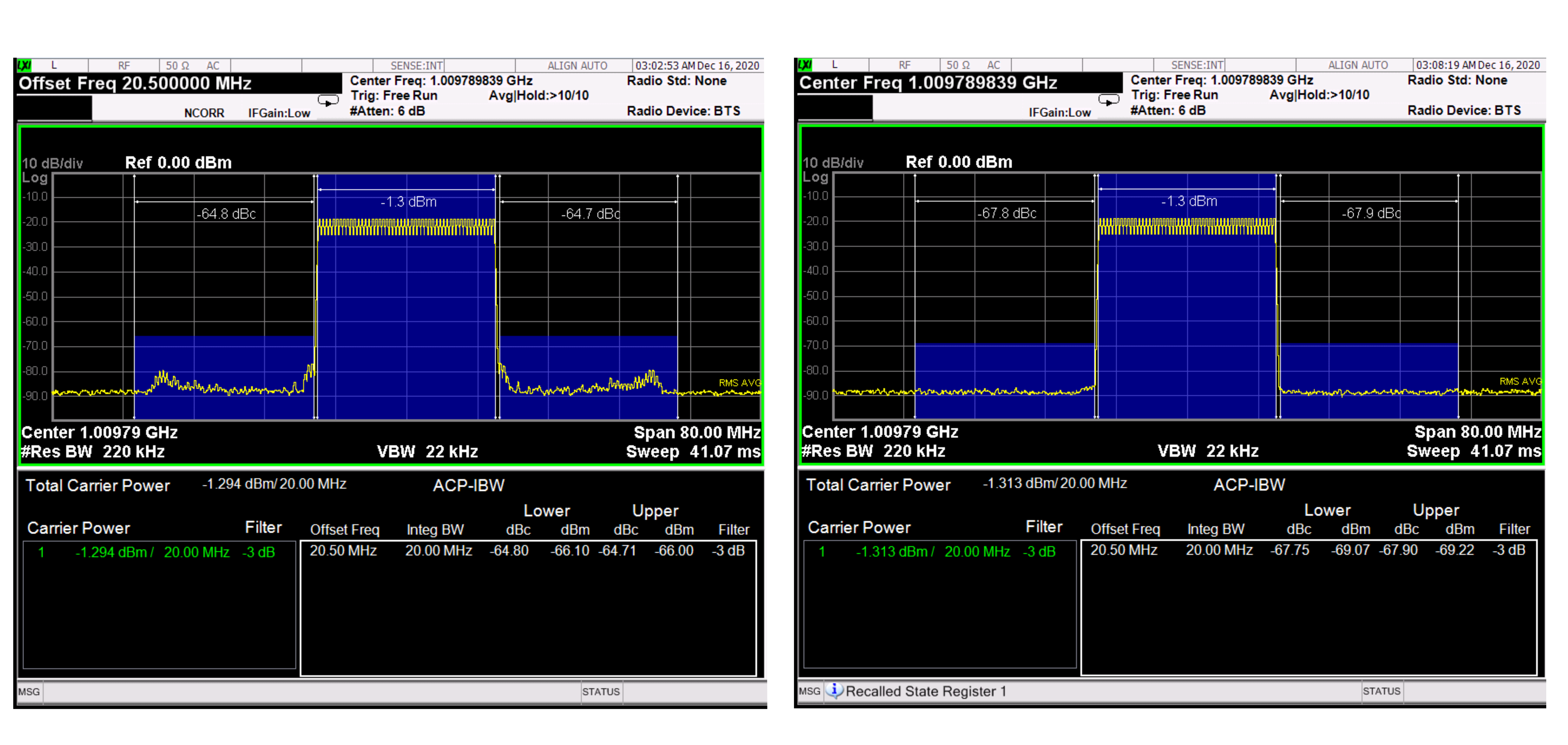
Task: Click Center 1.00979 GHz below right plot
Action: point(880,432)
